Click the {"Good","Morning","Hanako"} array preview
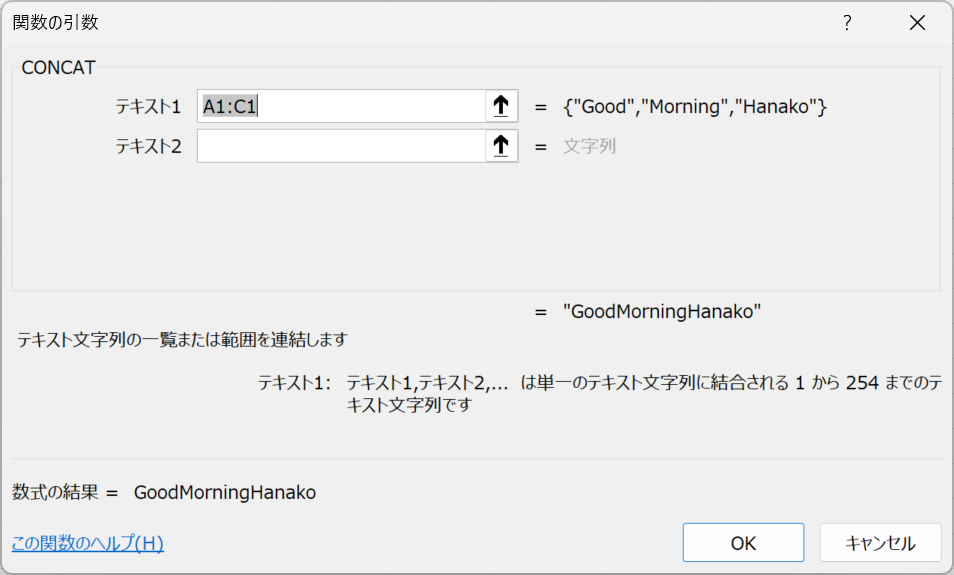The image size is (954, 575). coord(695,106)
